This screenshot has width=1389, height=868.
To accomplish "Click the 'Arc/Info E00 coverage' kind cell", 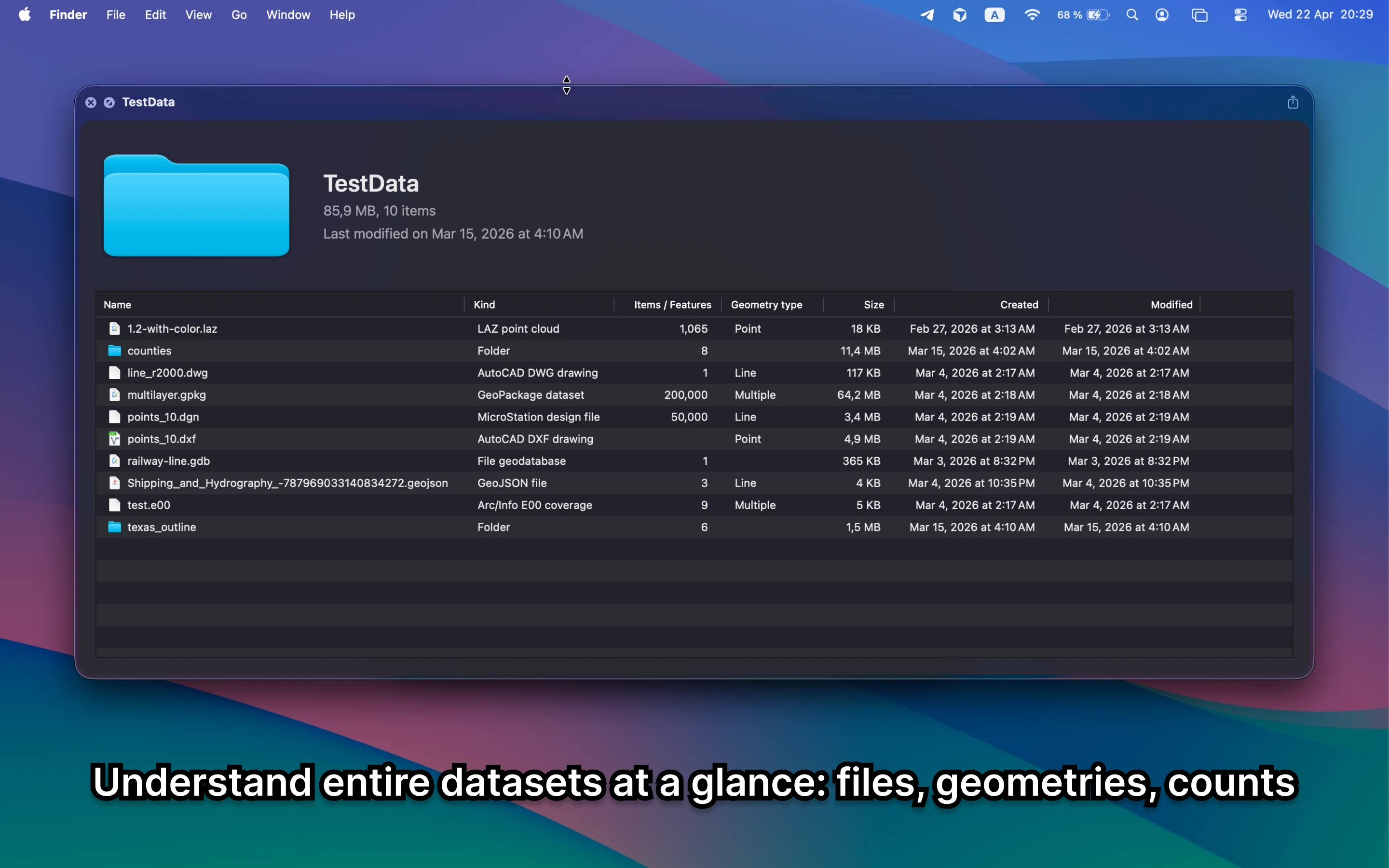I will tap(535, 504).
